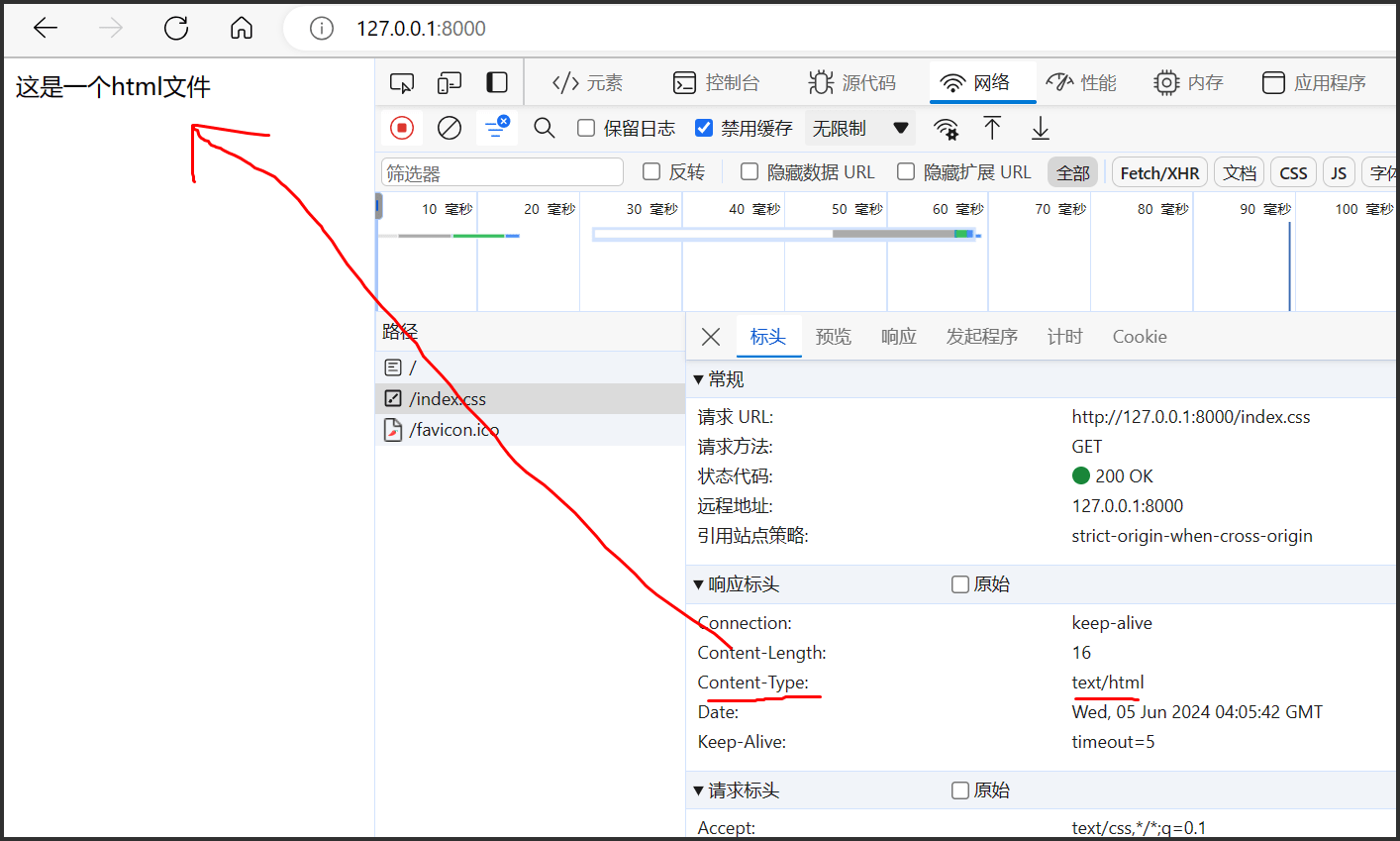Viewport: 1400px width, 841px height.
Task: Open the browser home page icon
Action: 242,28
